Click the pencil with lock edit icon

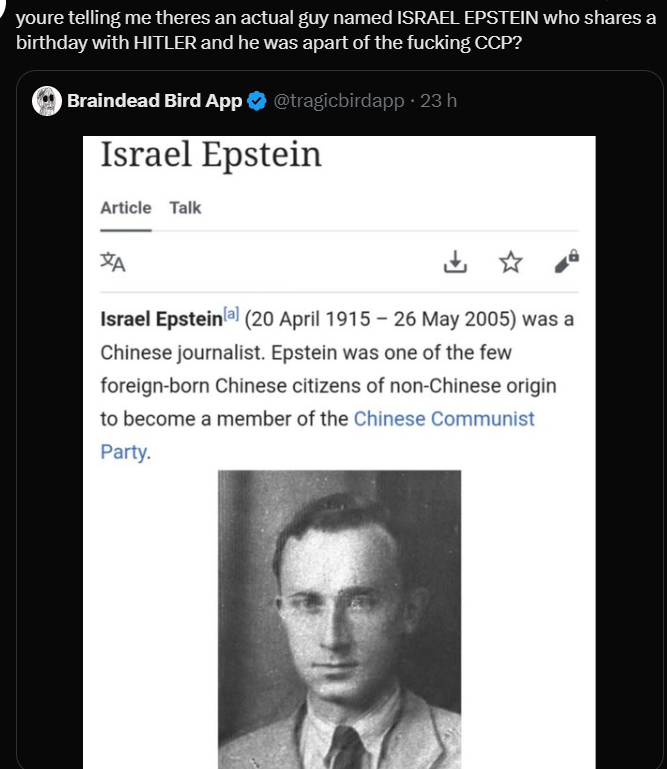(567, 262)
